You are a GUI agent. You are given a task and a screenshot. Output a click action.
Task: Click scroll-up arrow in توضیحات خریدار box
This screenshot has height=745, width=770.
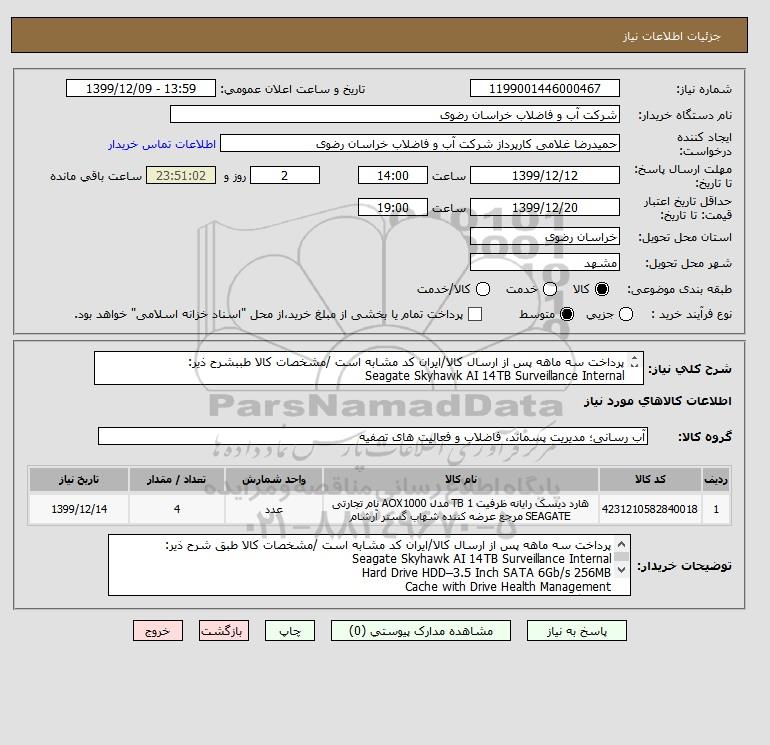click(621, 545)
